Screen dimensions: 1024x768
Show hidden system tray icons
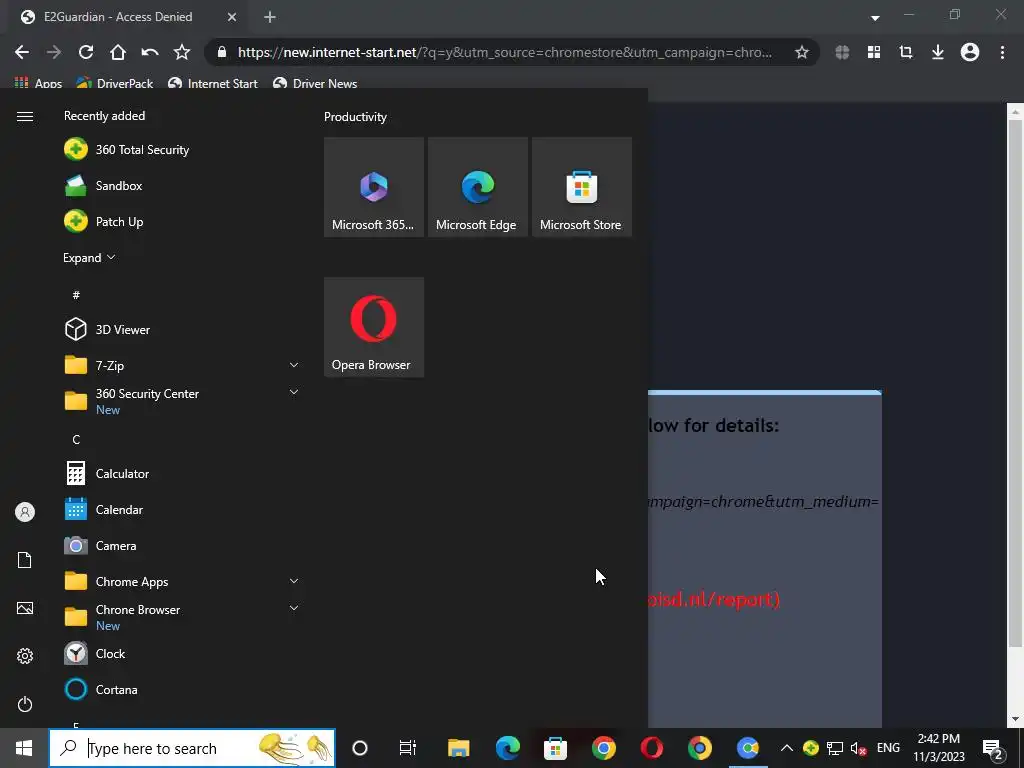(x=787, y=748)
